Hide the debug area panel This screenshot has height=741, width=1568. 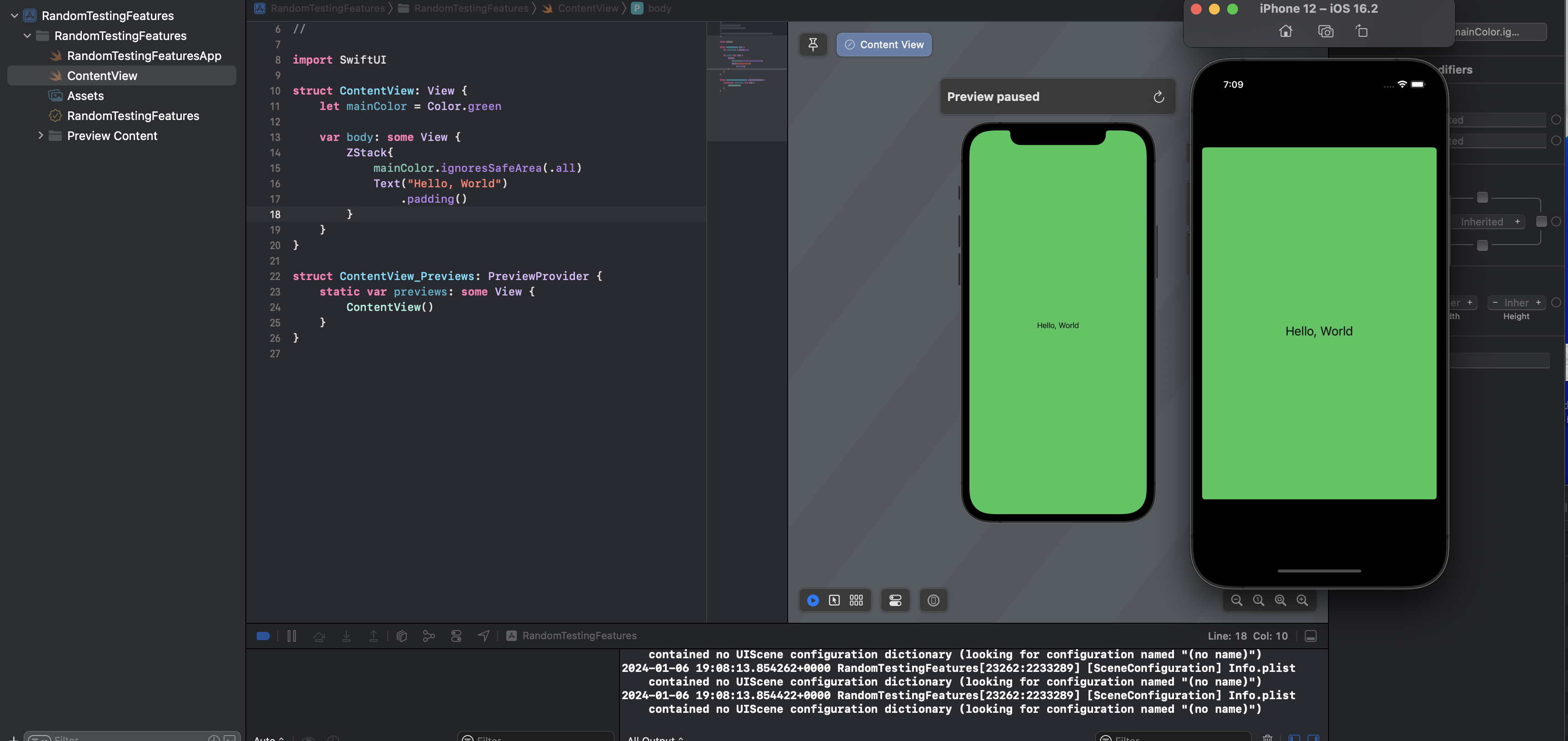pos(1311,636)
